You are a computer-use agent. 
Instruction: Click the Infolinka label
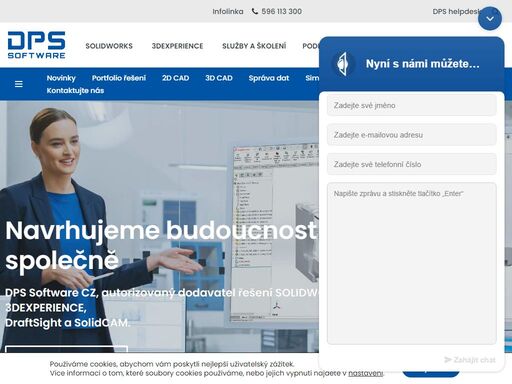228,11
